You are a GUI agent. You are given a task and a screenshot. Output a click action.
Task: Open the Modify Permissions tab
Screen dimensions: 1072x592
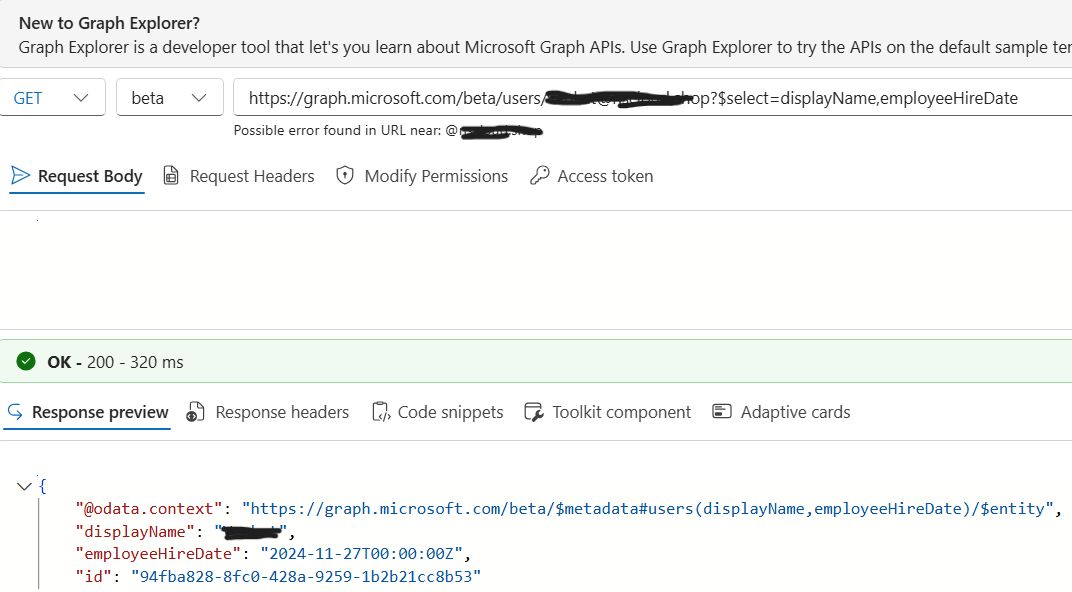coord(422,176)
